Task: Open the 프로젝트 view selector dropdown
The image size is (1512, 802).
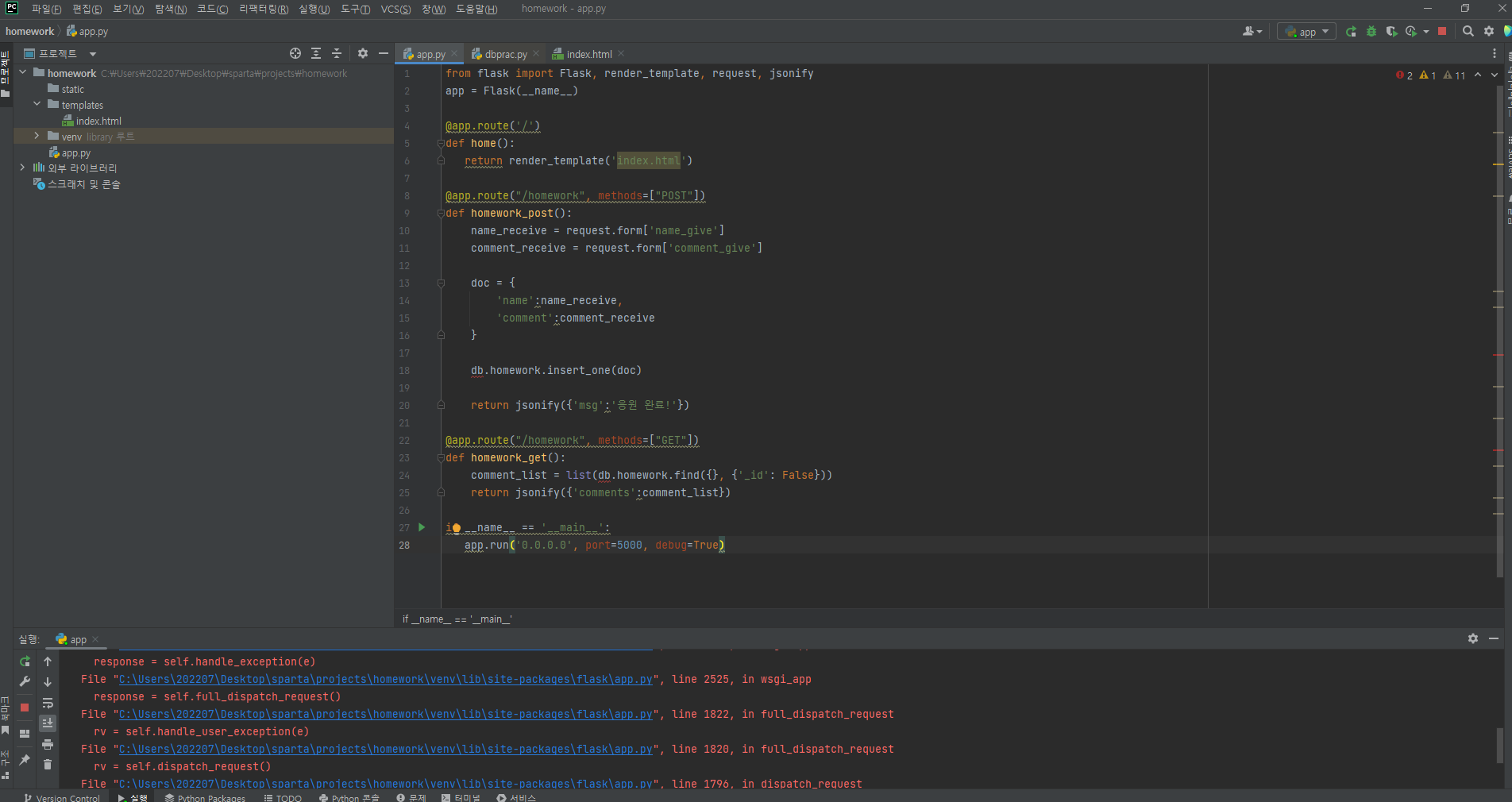Action: [60, 53]
